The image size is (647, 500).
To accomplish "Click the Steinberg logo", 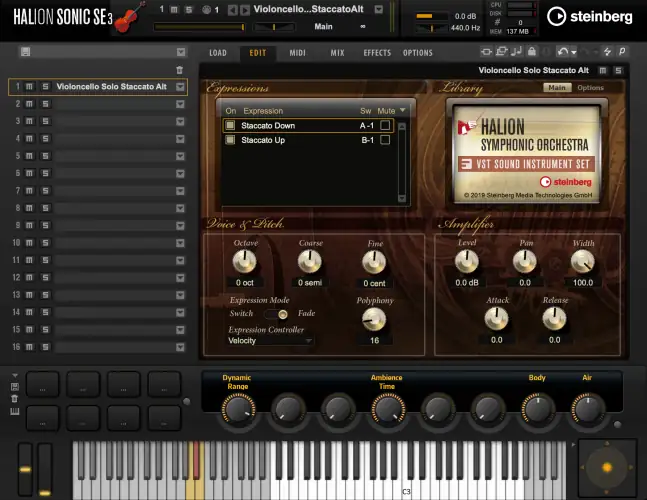I will point(590,16).
